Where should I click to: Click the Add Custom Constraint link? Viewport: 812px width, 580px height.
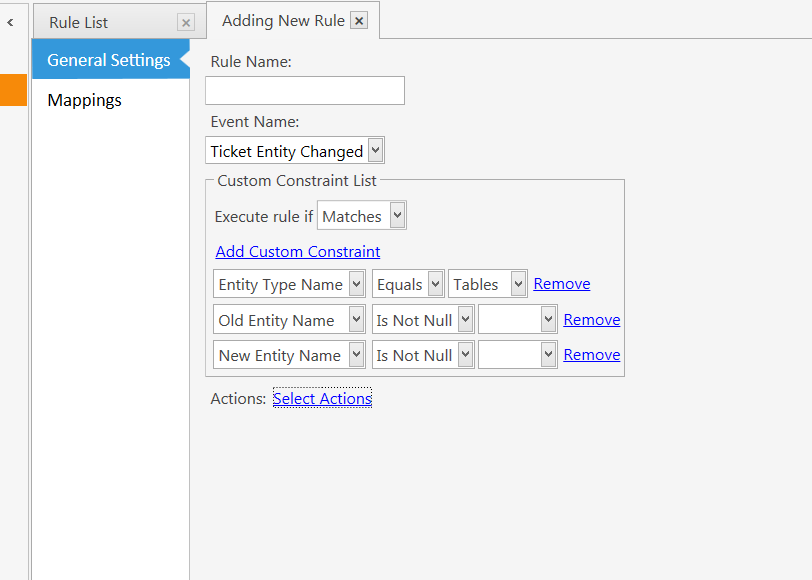pos(298,252)
